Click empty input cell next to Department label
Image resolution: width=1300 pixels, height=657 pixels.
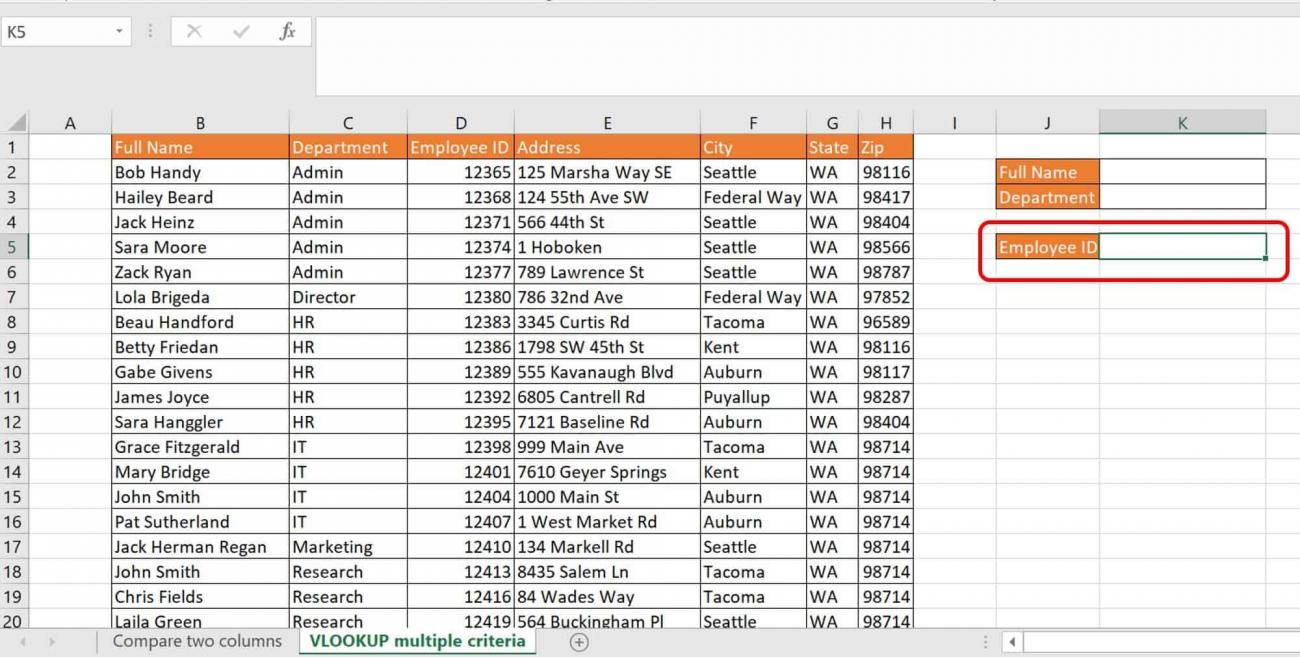click(1182, 197)
